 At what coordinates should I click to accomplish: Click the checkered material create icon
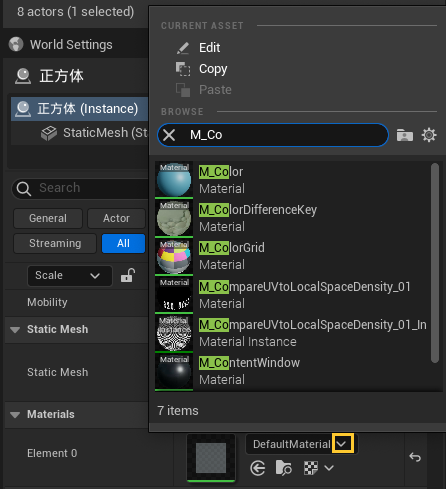click(311, 468)
